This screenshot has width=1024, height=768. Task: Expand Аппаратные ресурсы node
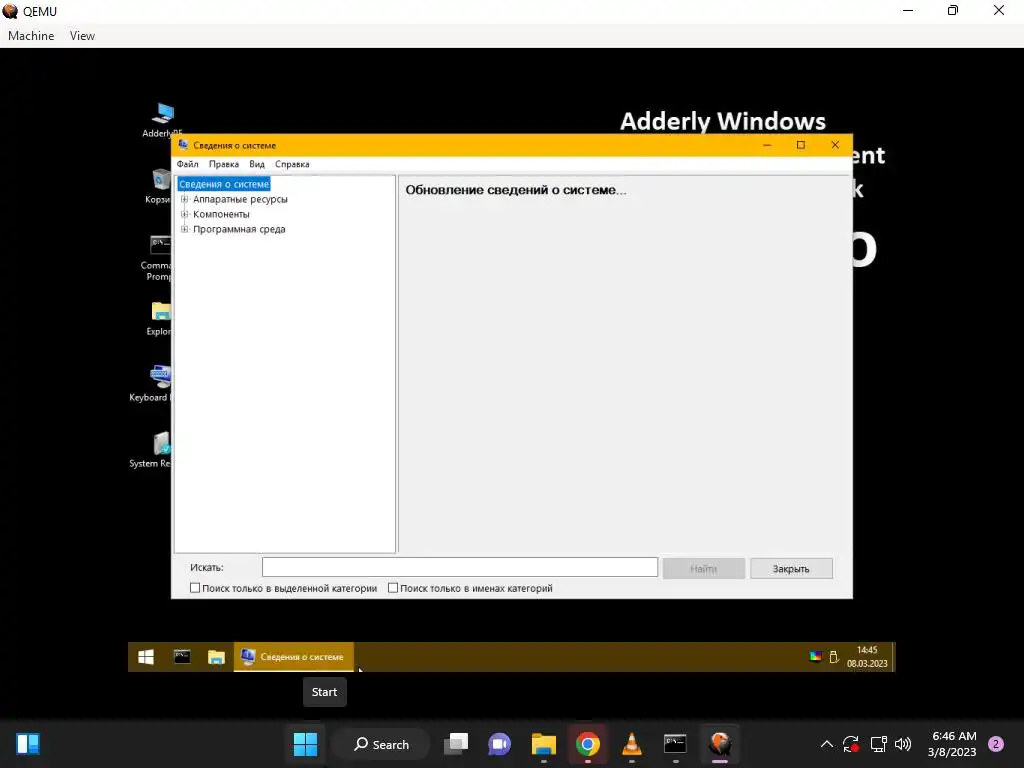point(184,199)
